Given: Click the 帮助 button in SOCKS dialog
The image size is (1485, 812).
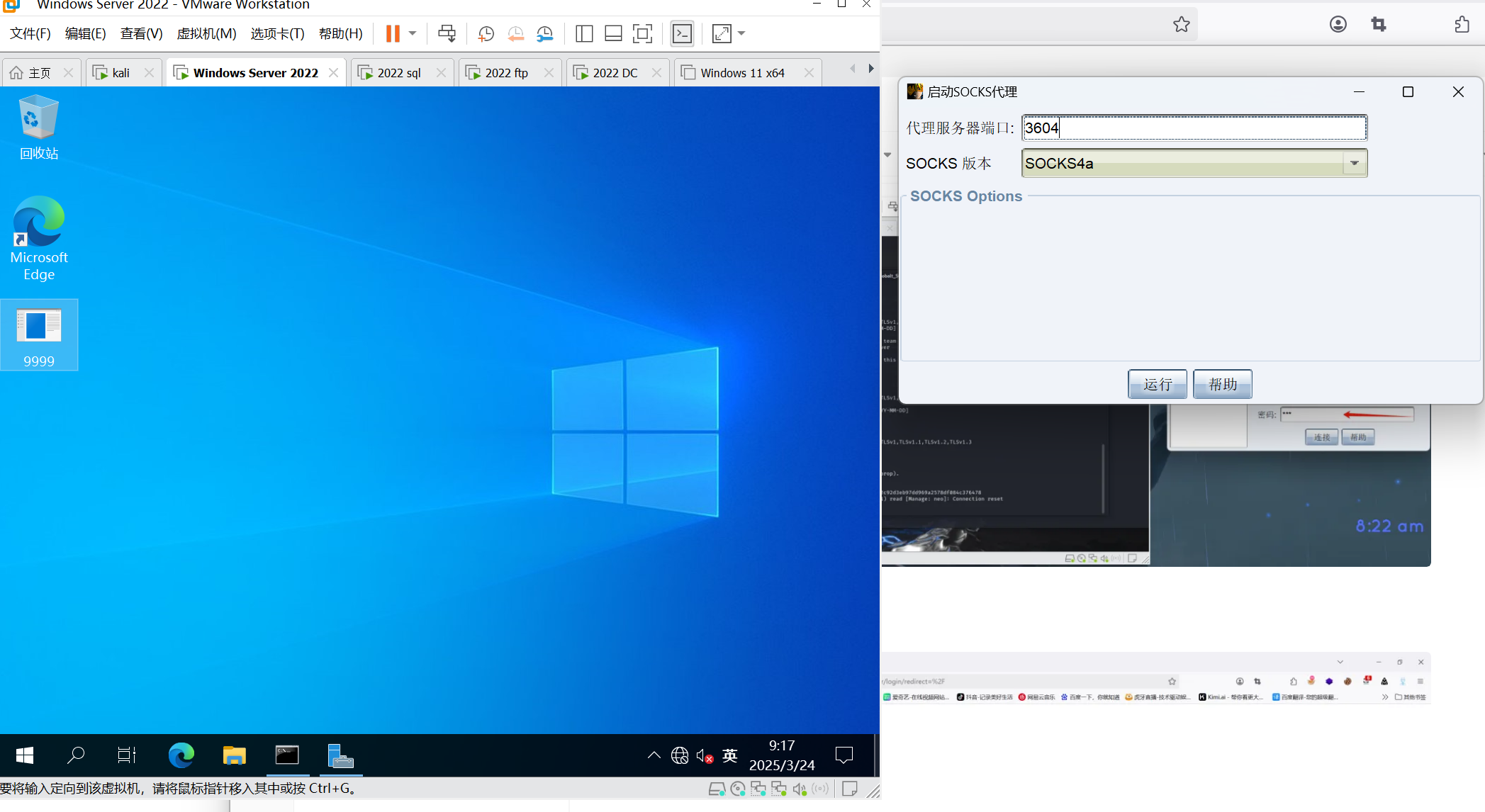Looking at the screenshot, I should point(1222,384).
